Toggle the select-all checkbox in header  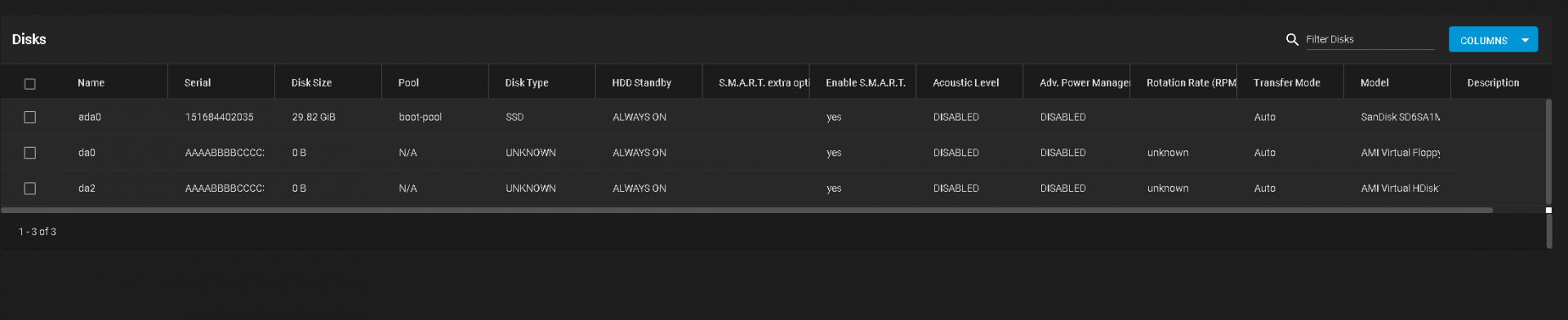click(30, 83)
